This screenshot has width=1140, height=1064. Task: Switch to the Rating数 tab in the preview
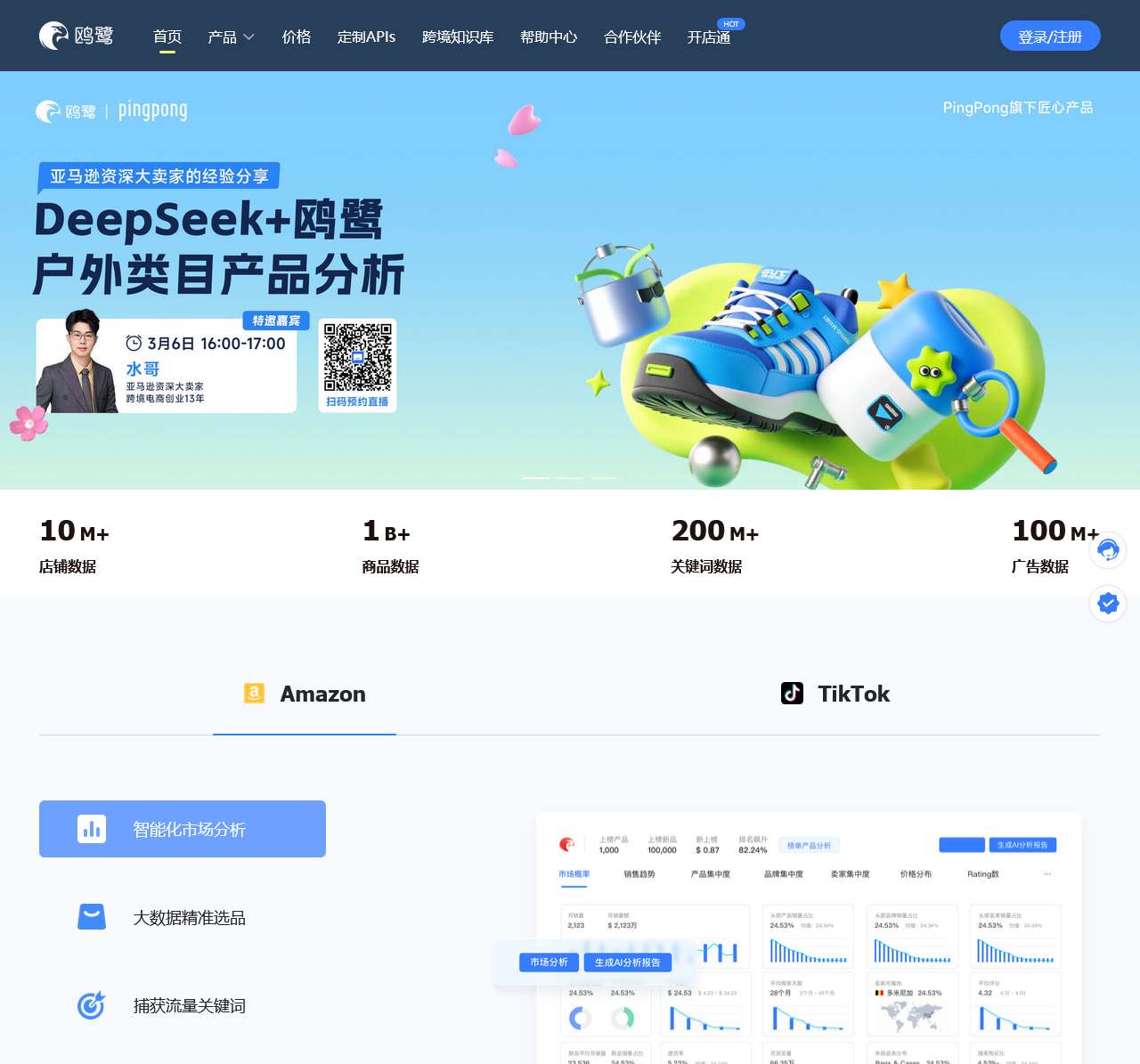983,874
